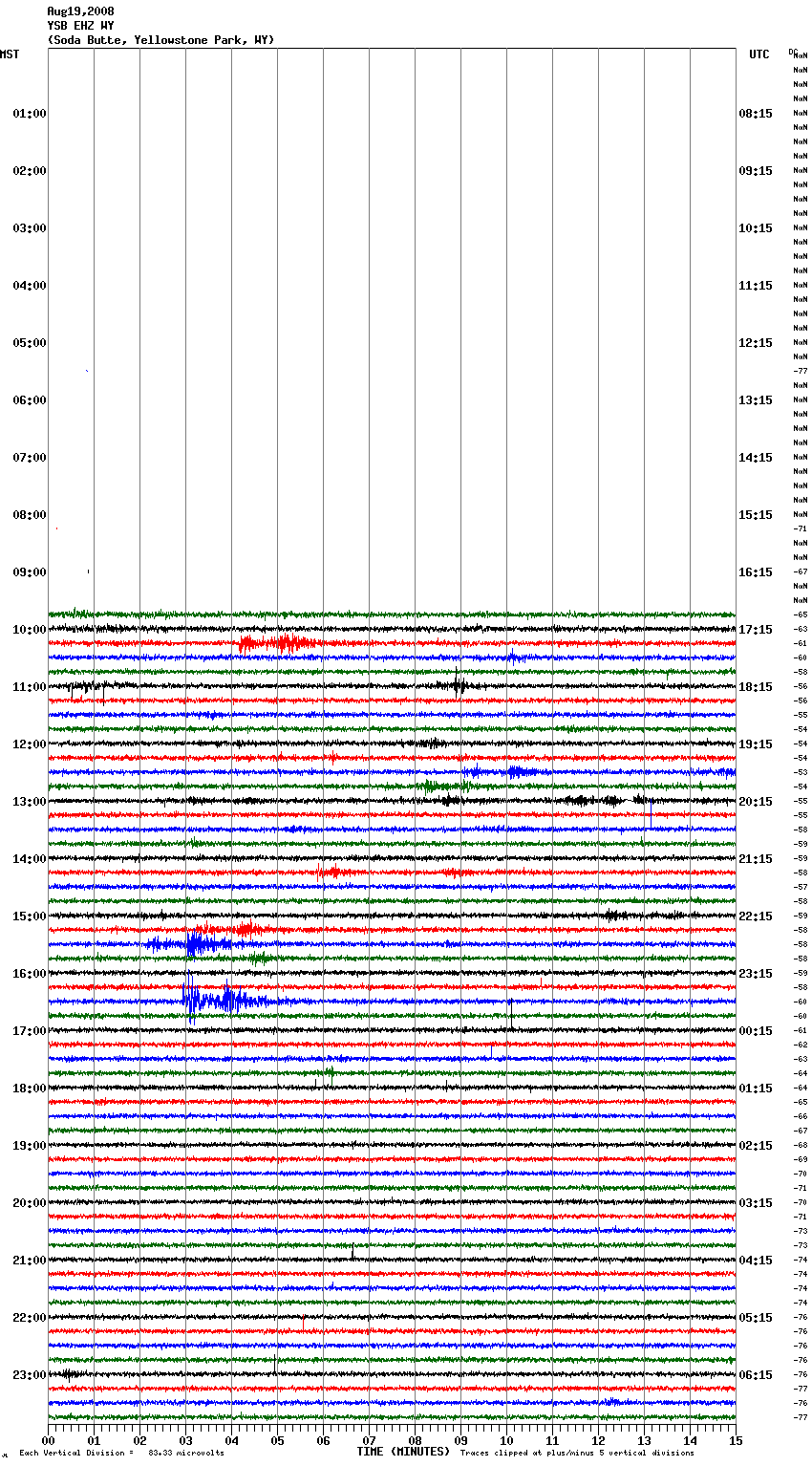
Task: Click the 09:15 UTC time label
Action: pos(756,171)
